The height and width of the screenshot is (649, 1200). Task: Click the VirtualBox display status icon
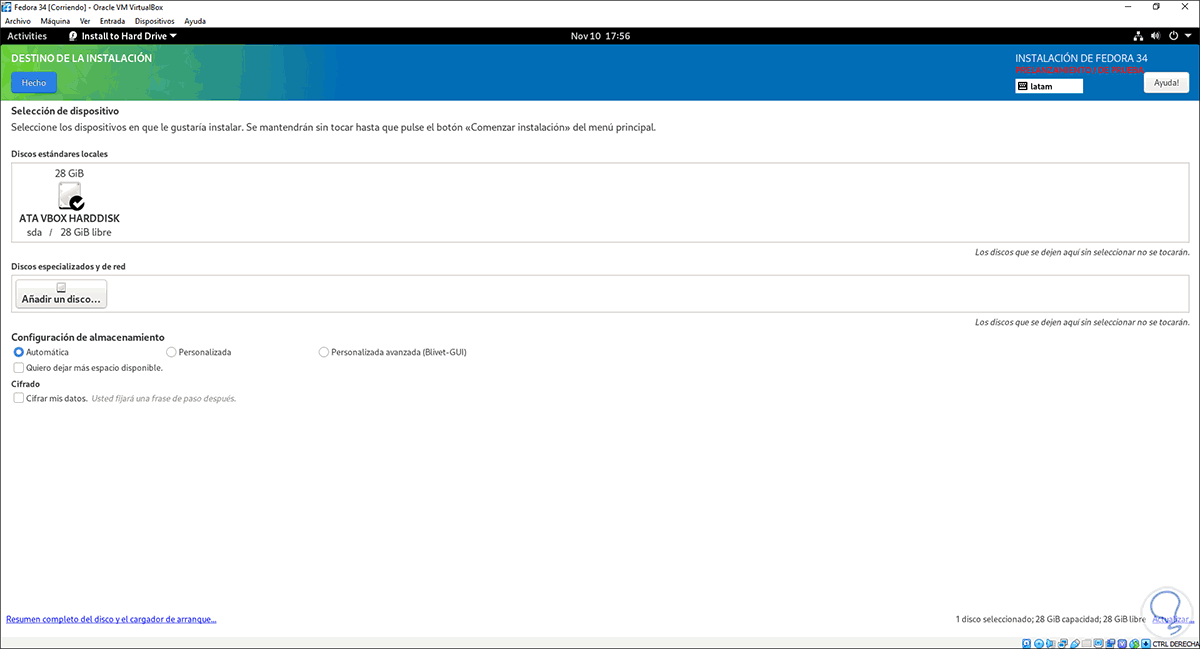click(x=1098, y=643)
